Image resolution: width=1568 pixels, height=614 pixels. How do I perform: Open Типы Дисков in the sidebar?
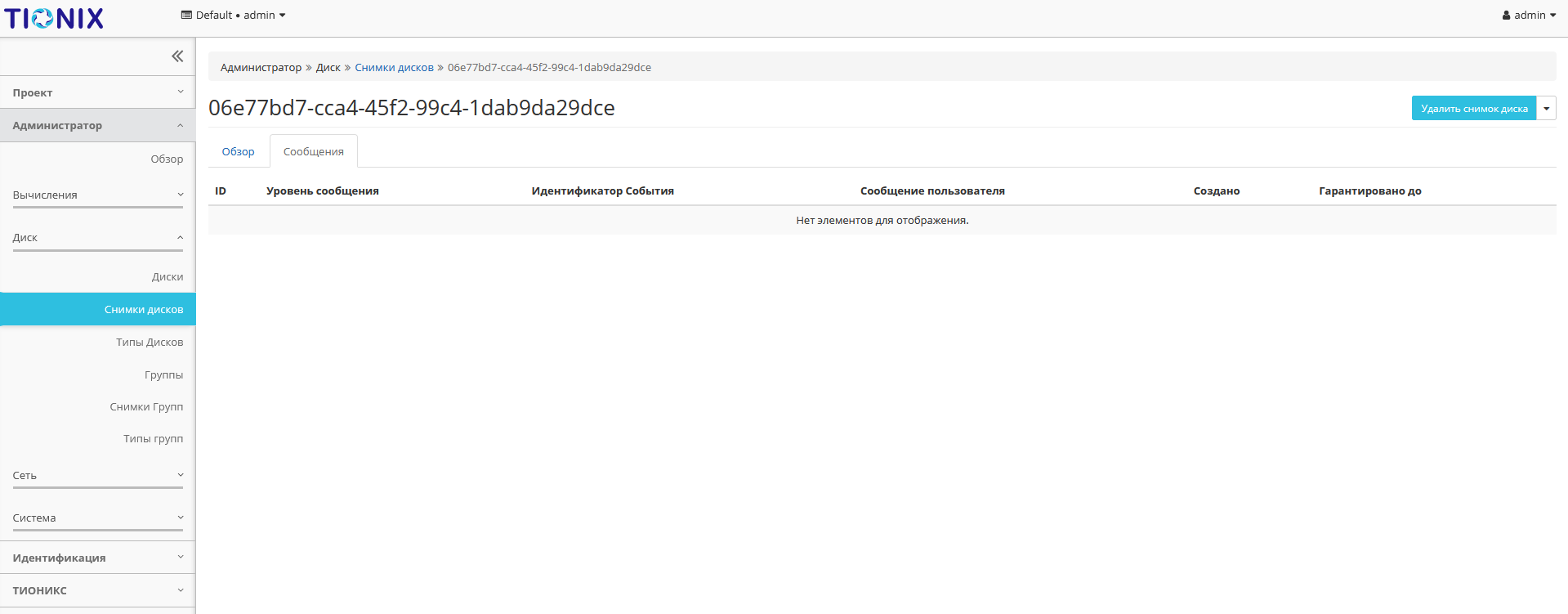(x=149, y=343)
